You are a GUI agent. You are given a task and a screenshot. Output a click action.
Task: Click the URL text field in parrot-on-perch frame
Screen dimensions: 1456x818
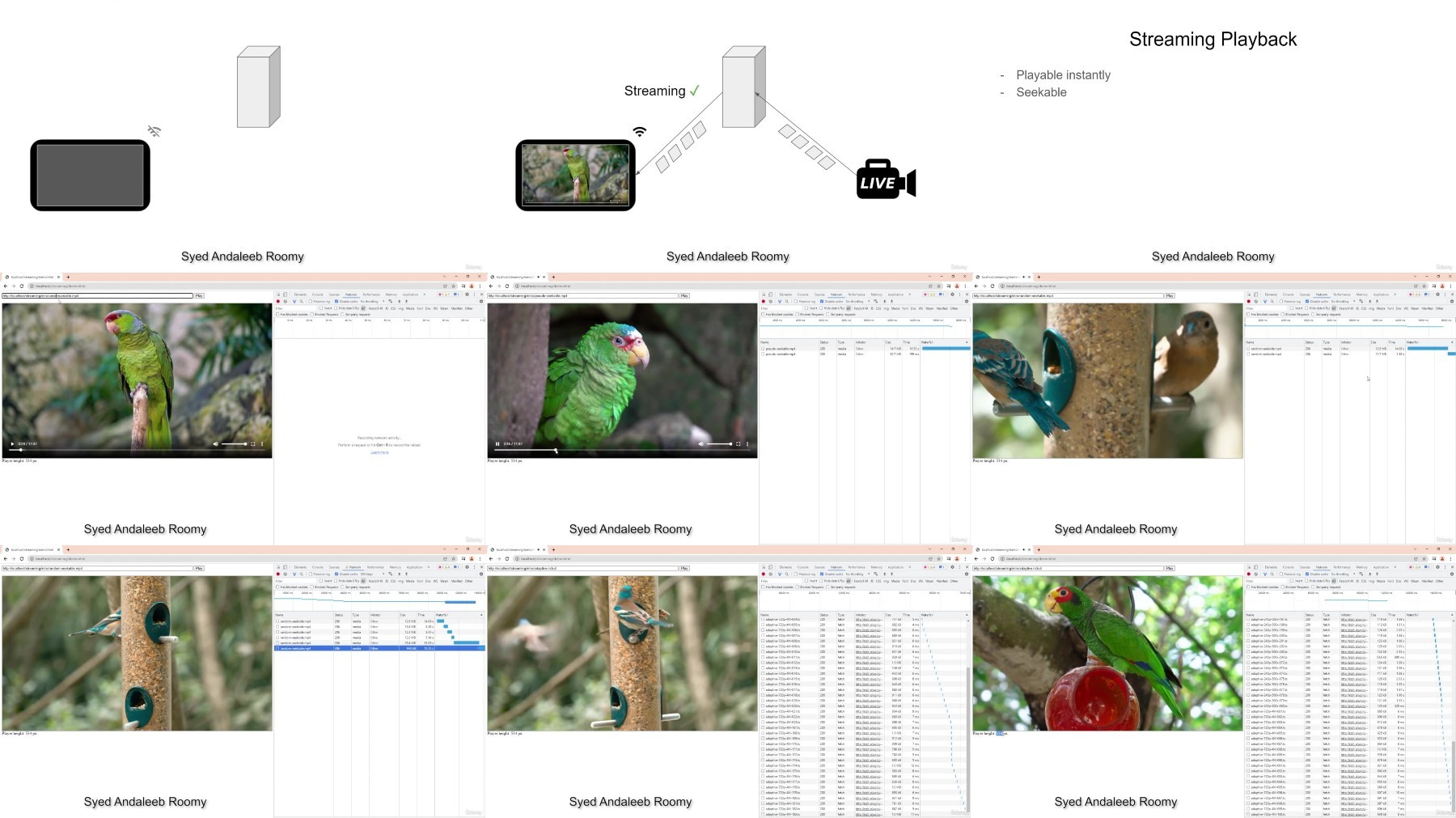(98, 295)
